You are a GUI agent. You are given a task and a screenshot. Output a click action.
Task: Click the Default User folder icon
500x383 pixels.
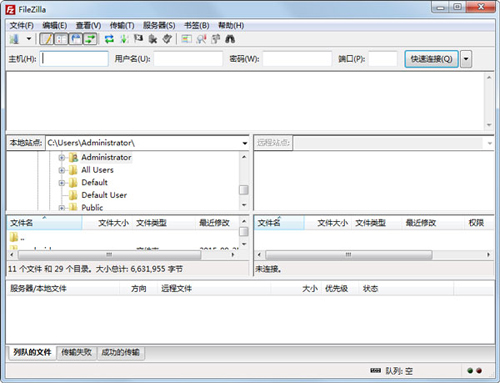coord(73,195)
